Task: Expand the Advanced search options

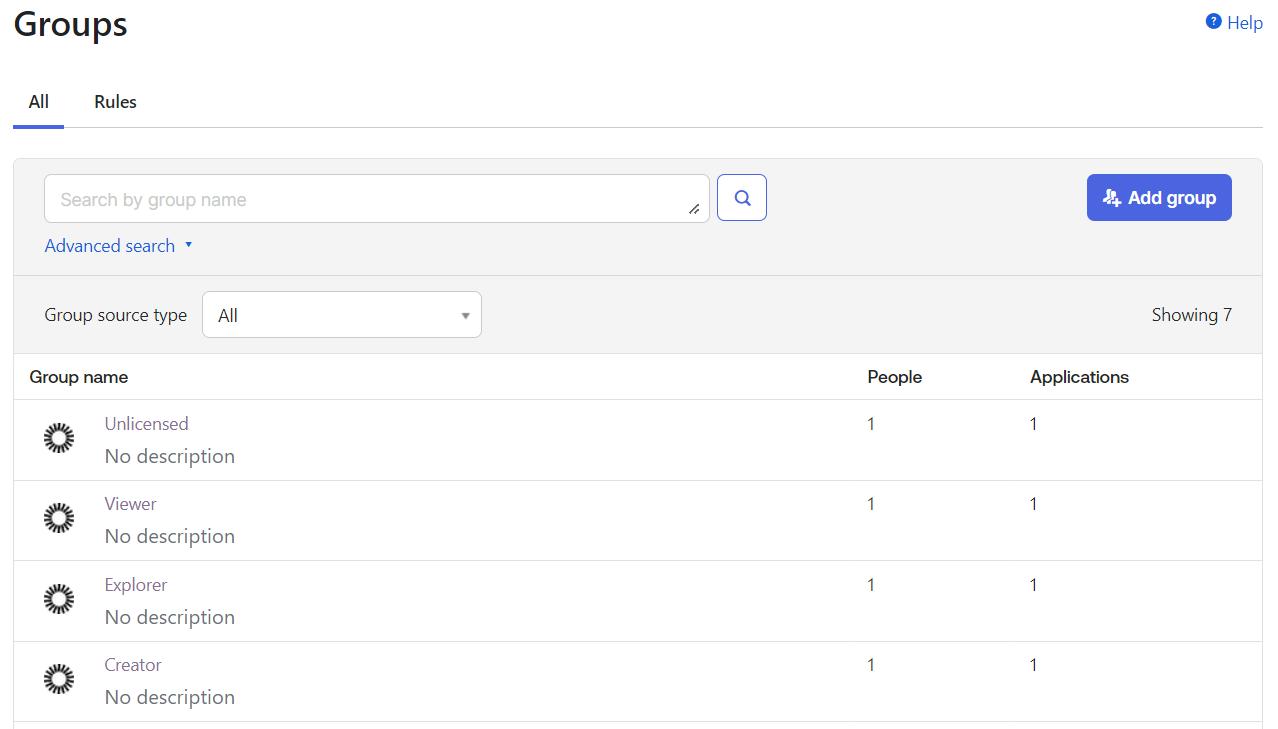Action: pos(109,245)
